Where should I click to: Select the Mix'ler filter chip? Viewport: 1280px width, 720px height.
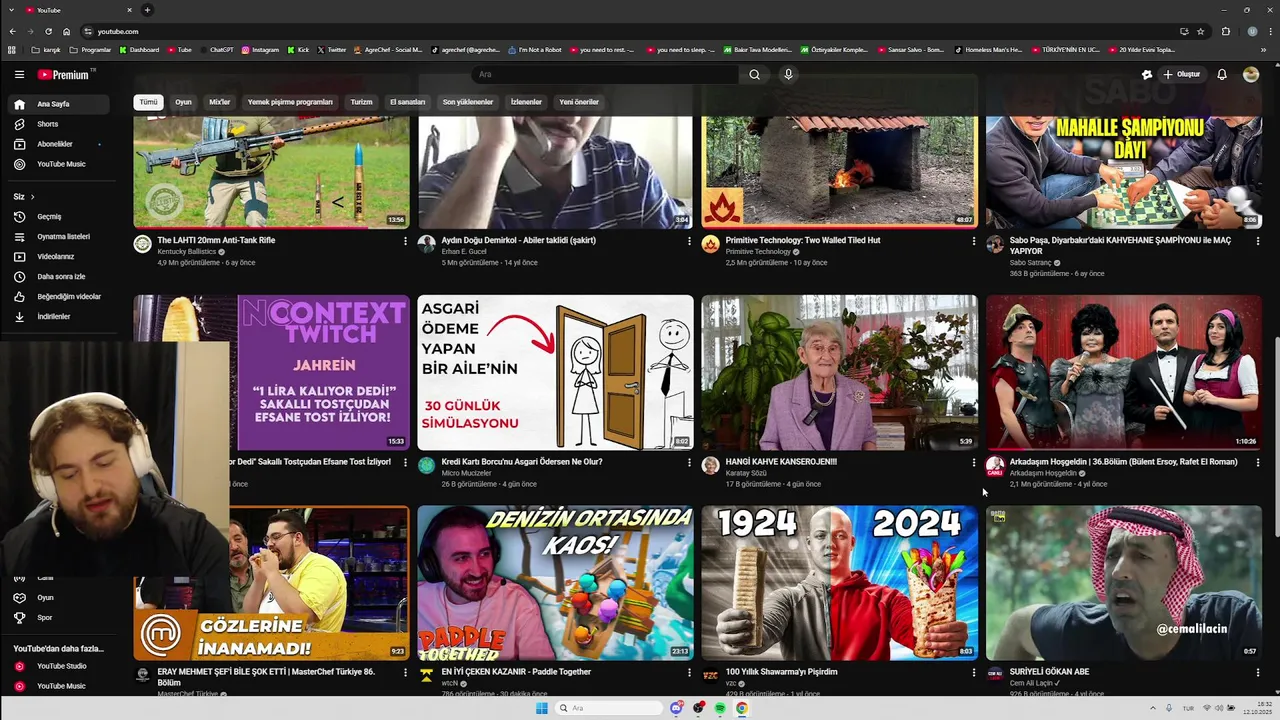219,102
